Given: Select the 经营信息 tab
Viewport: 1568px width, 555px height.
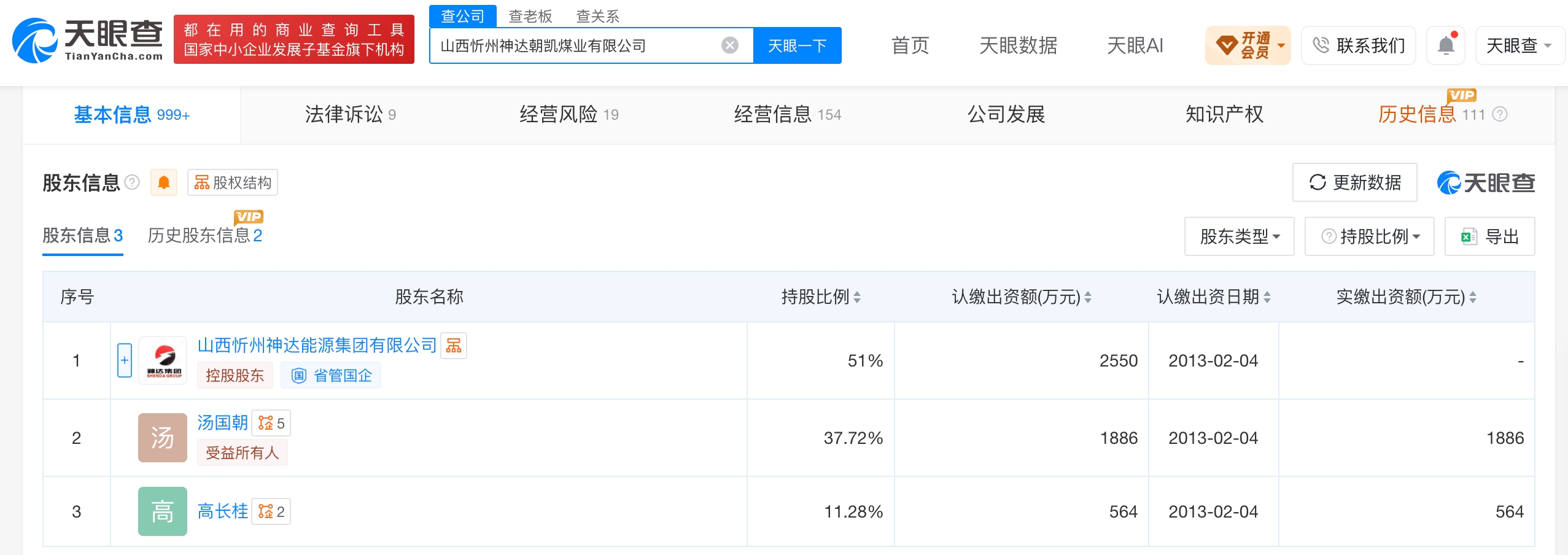Looking at the screenshot, I should 788,115.
